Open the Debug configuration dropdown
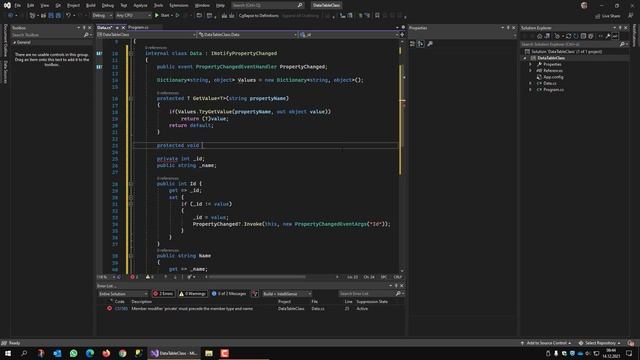The image size is (640, 360). 102,16
